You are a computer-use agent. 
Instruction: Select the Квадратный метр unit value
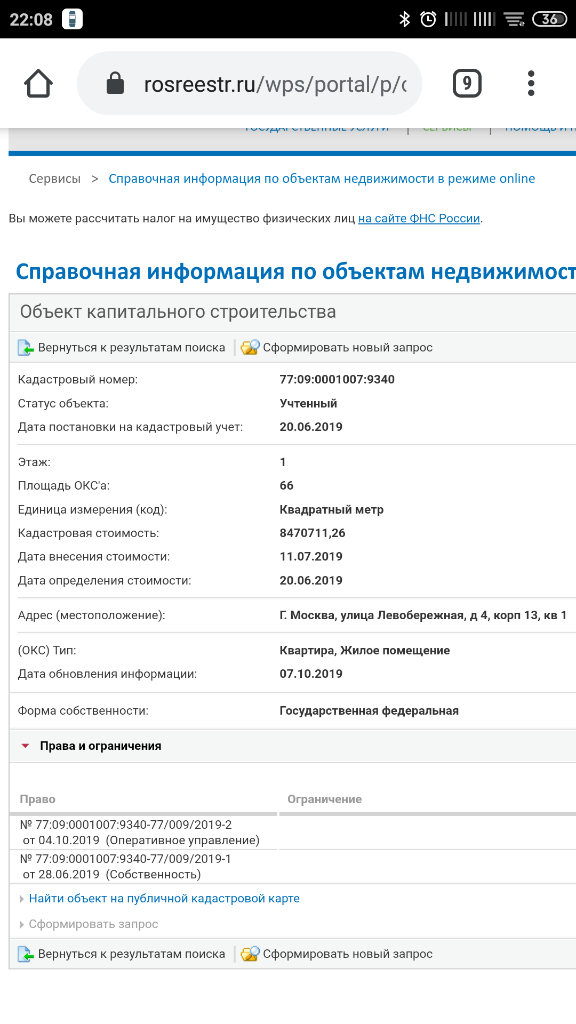(332, 509)
